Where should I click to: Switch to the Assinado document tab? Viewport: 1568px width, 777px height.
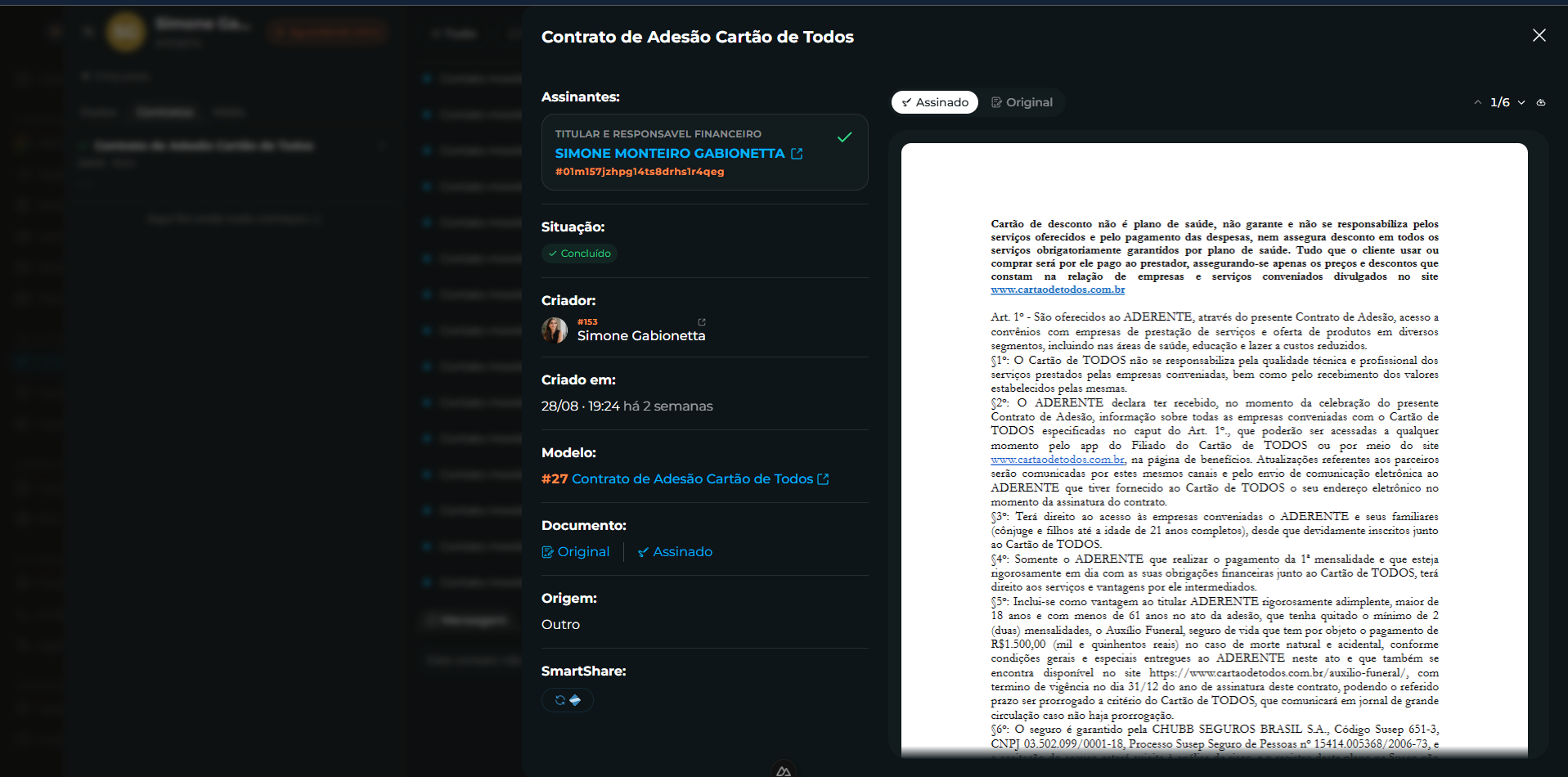pos(935,102)
